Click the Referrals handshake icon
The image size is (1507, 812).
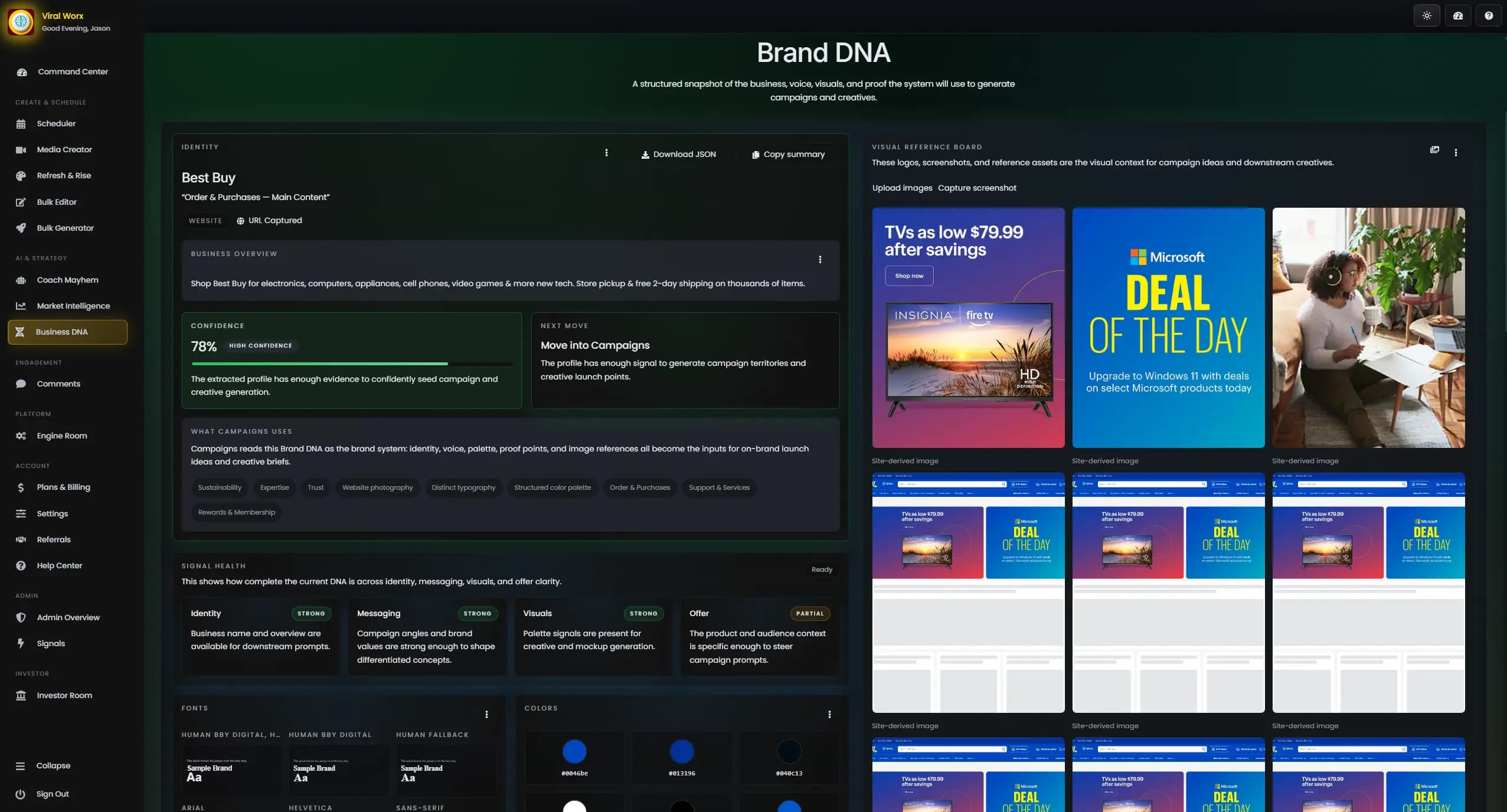pos(21,539)
